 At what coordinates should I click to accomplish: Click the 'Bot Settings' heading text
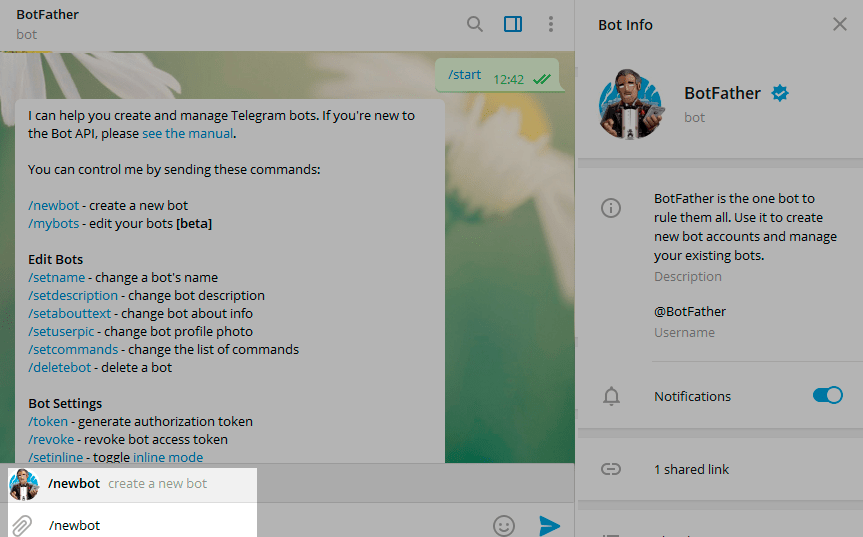[65, 404]
